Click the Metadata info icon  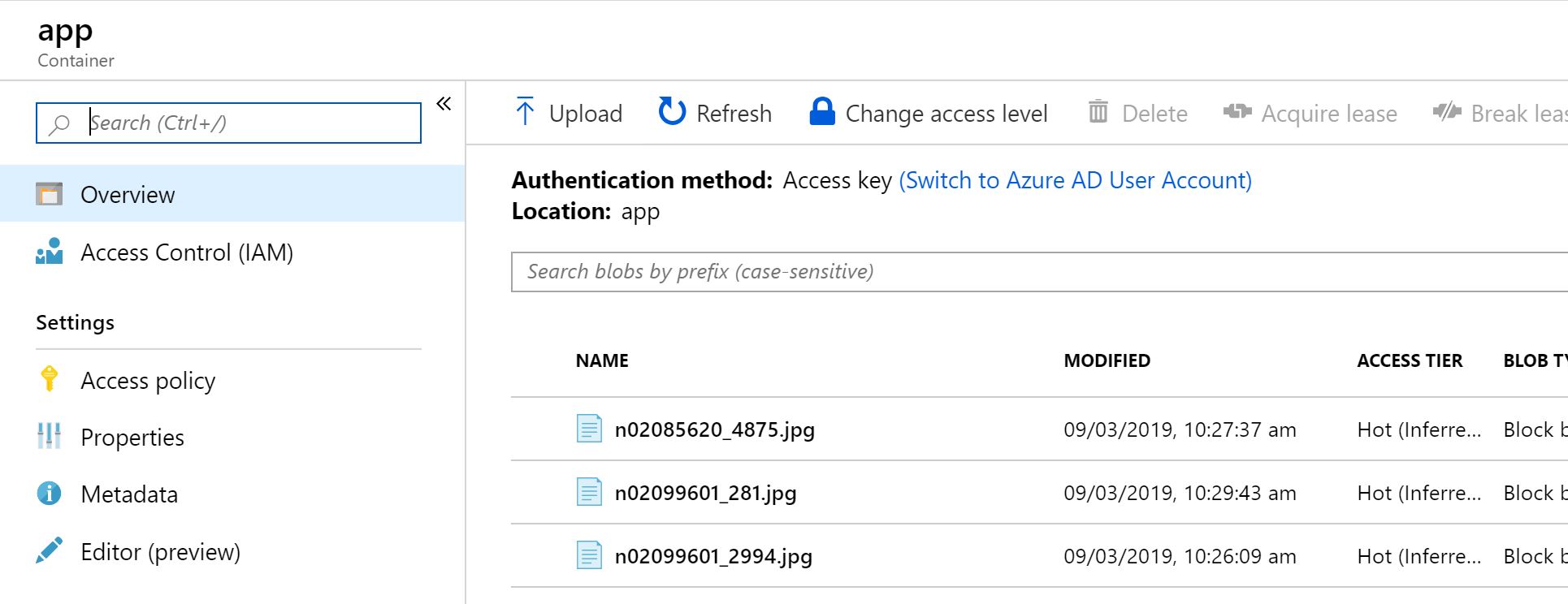[50, 493]
